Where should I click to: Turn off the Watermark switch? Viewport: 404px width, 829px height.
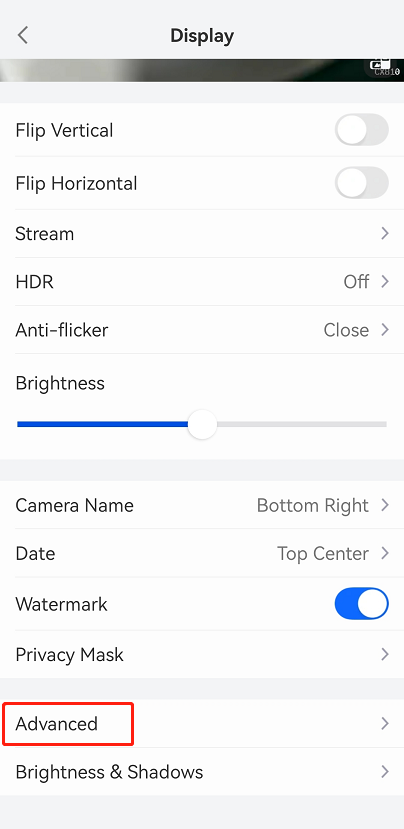362,603
